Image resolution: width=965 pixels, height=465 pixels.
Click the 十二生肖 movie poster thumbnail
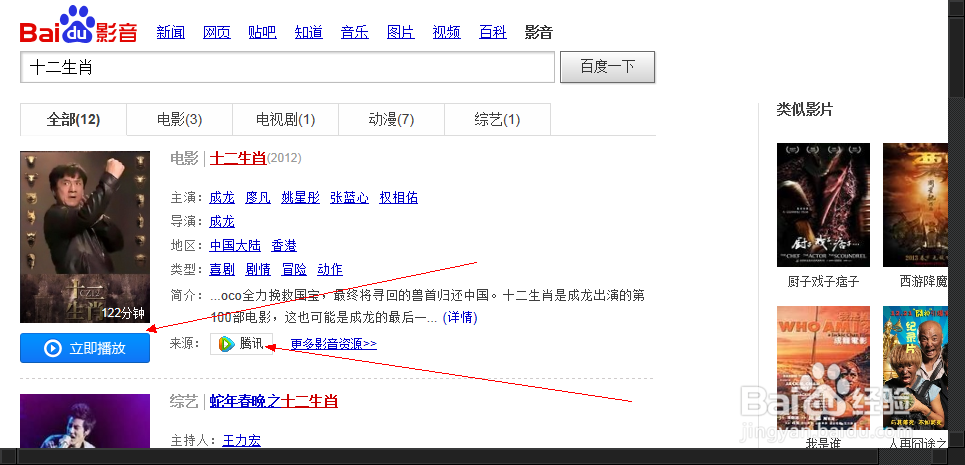(85, 237)
